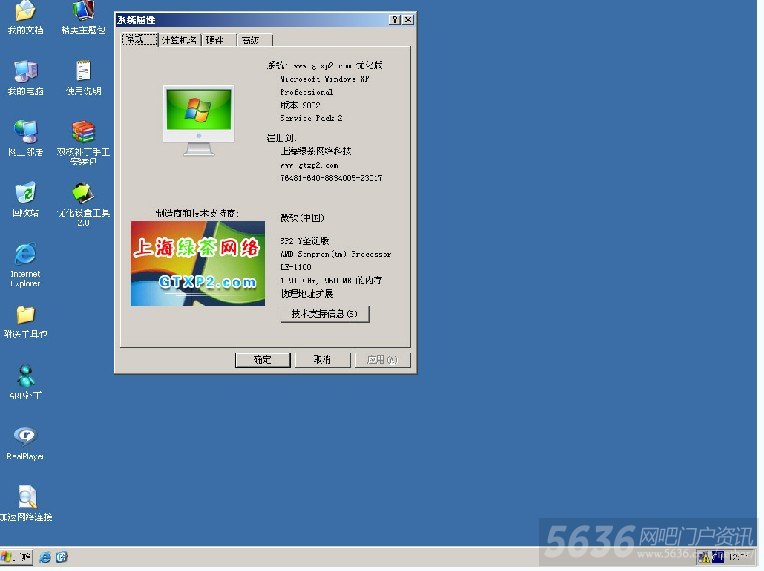Click the Cancel (取消) button

point(322,360)
